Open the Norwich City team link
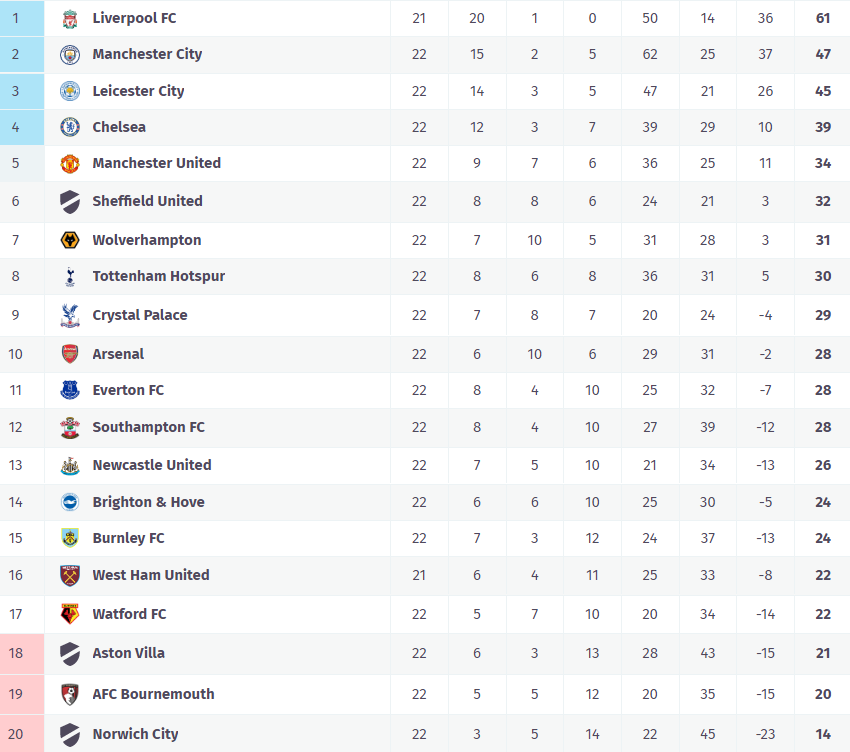850x752 pixels. click(x=135, y=734)
